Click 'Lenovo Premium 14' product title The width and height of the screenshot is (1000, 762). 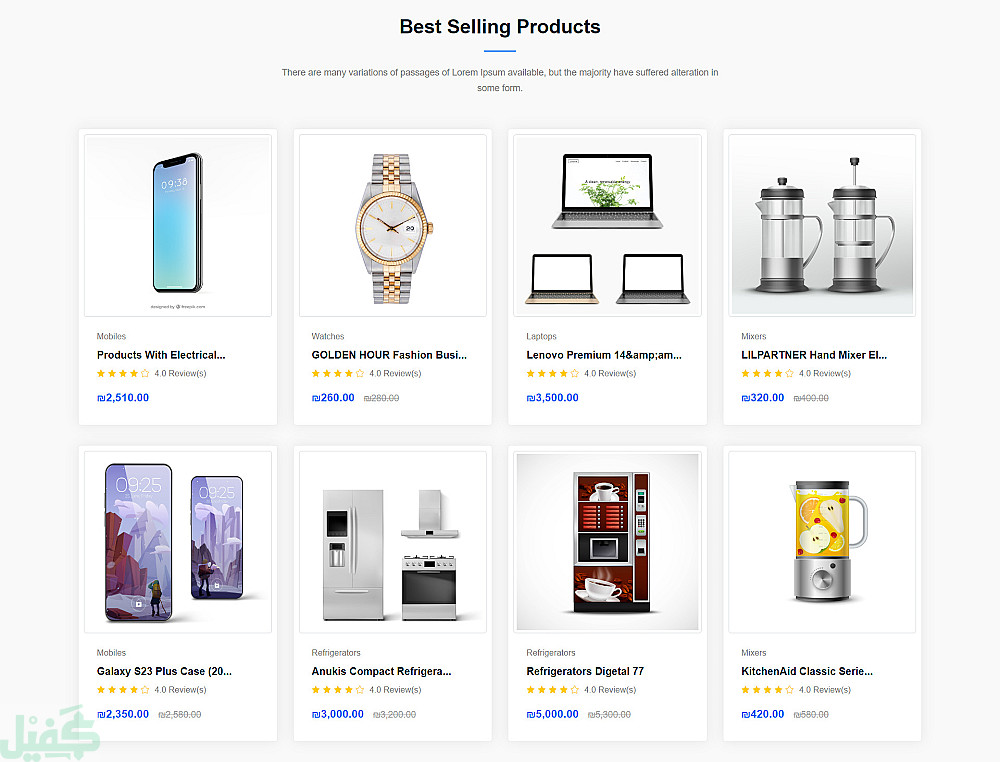tap(604, 355)
